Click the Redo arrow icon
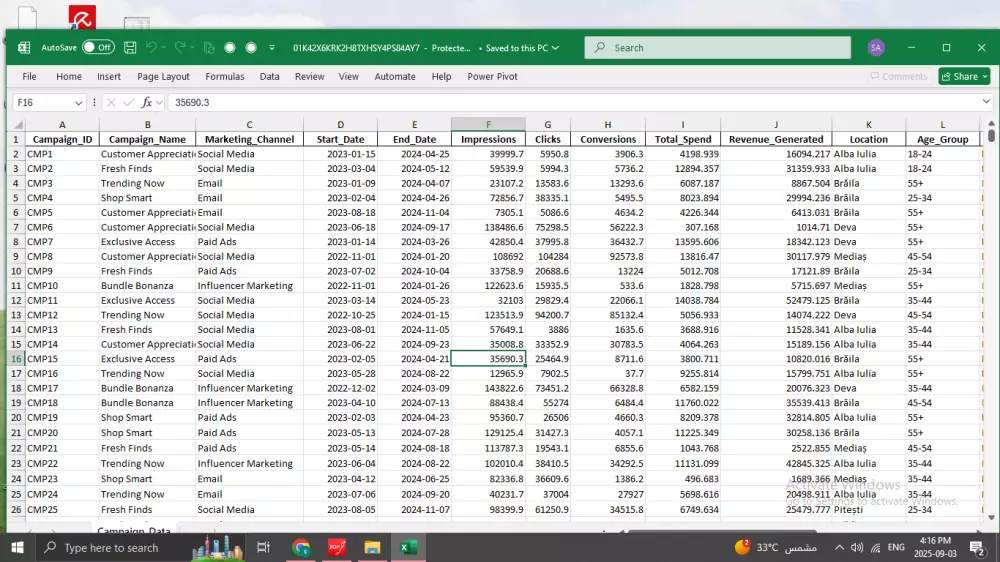 pos(180,47)
